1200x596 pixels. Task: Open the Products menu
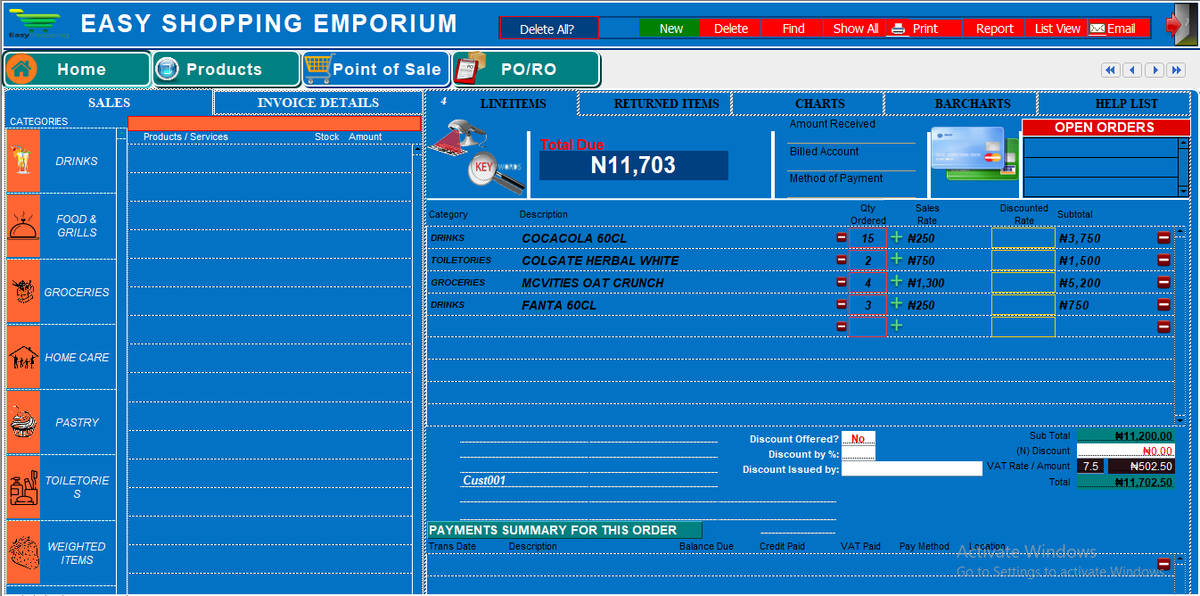click(x=226, y=69)
